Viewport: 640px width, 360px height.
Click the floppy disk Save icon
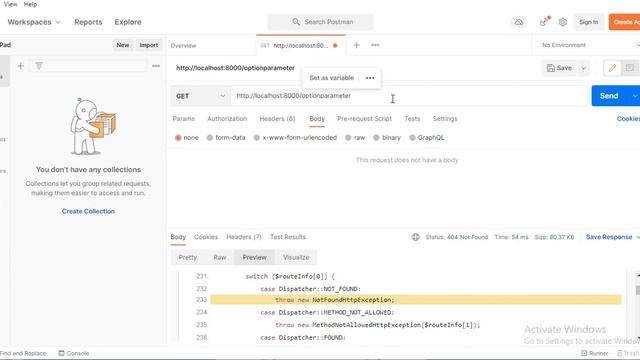(x=551, y=68)
